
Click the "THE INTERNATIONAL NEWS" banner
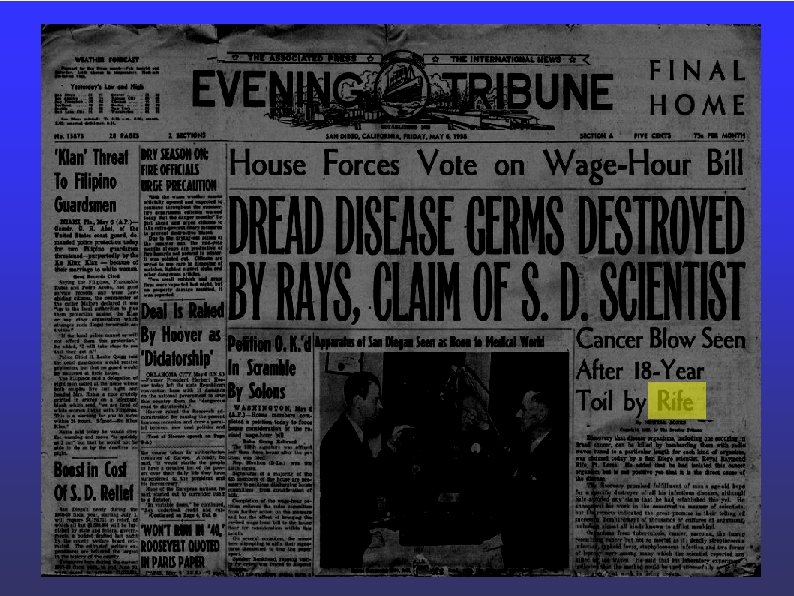(x=506, y=59)
